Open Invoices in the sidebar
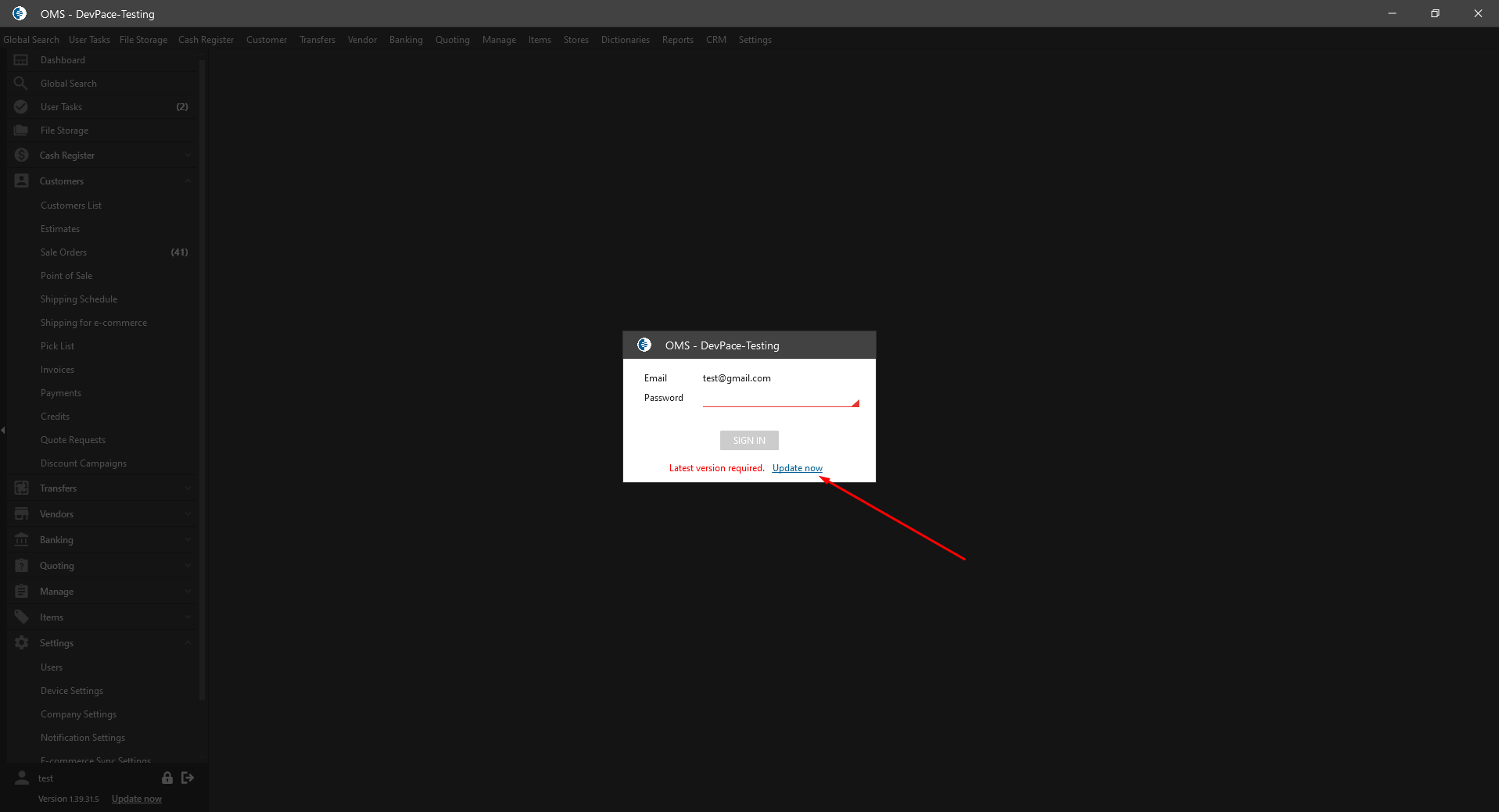 click(x=58, y=370)
